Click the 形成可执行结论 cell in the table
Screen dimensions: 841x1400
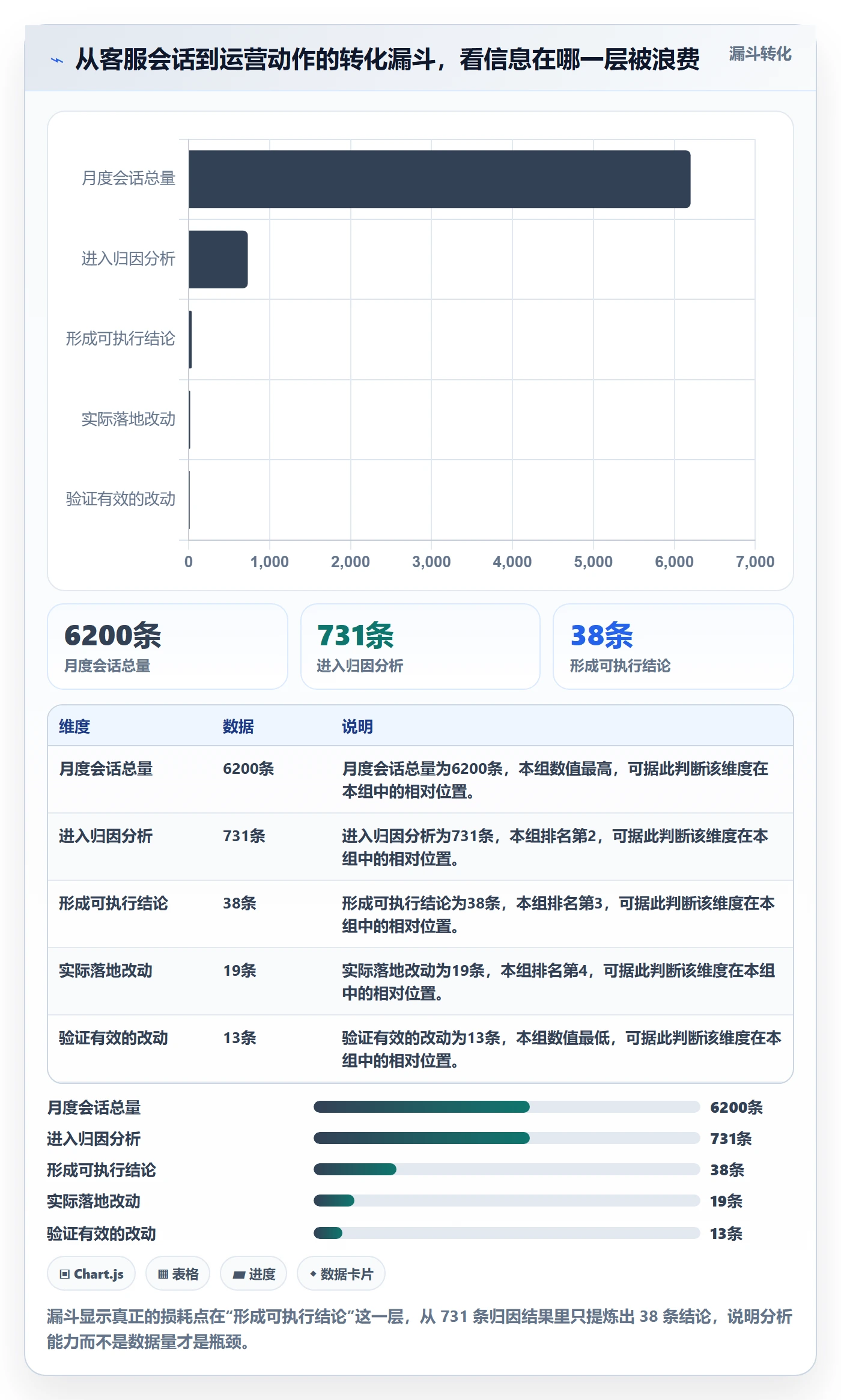point(114,903)
